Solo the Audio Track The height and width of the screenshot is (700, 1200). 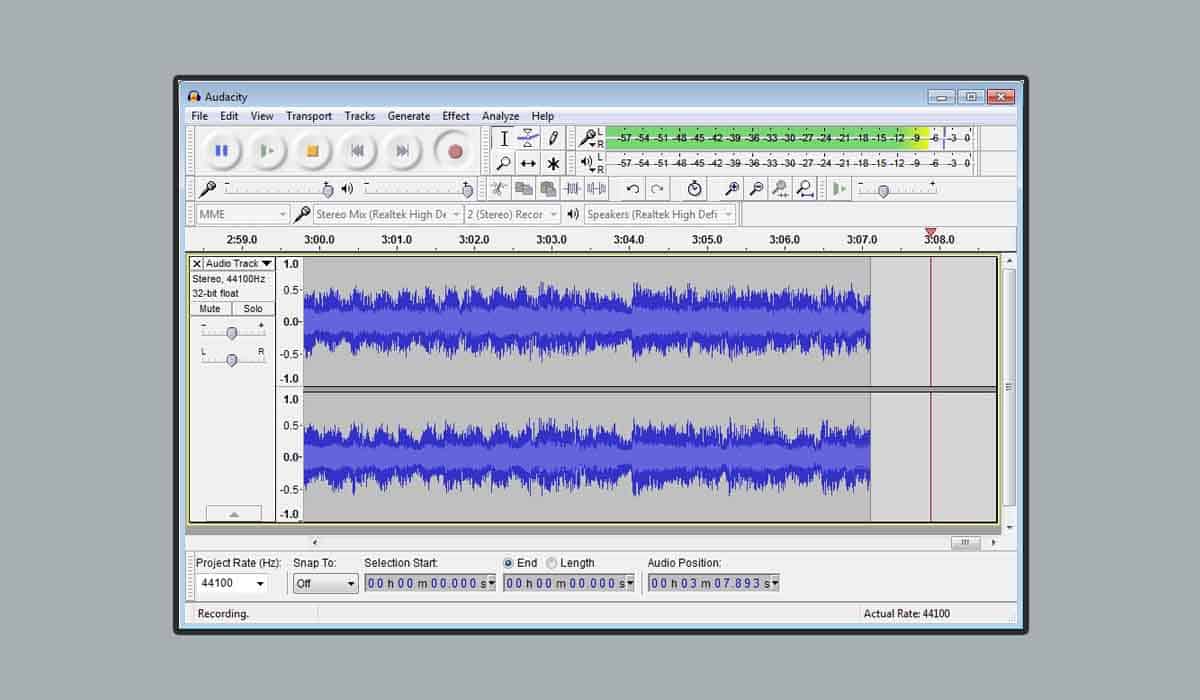tap(253, 309)
